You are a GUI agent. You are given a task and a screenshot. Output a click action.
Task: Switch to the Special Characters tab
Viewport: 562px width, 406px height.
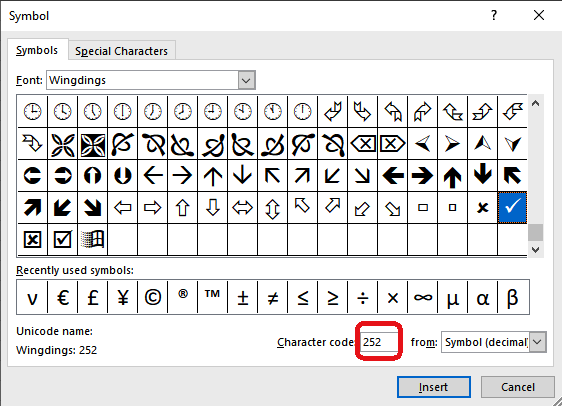(122, 51)
